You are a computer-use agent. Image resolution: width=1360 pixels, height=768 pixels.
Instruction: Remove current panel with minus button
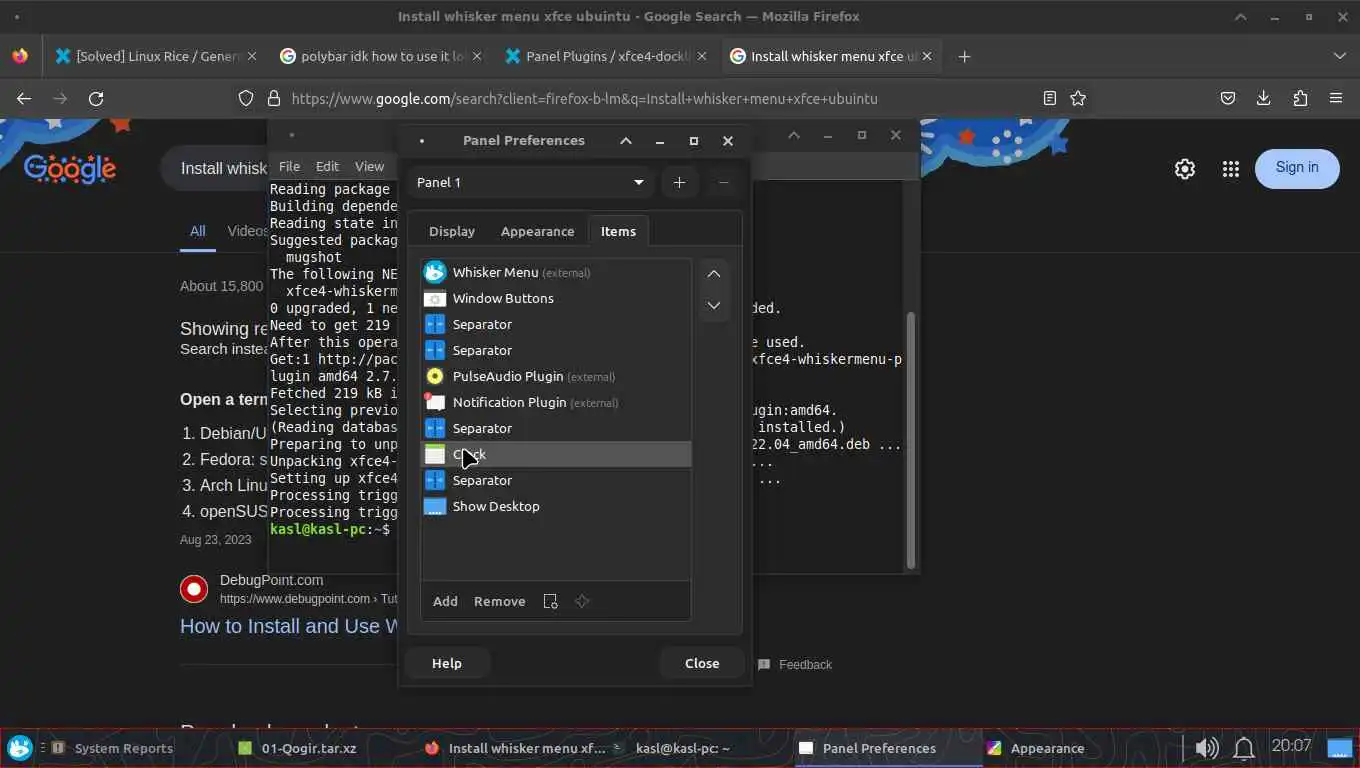723,182
